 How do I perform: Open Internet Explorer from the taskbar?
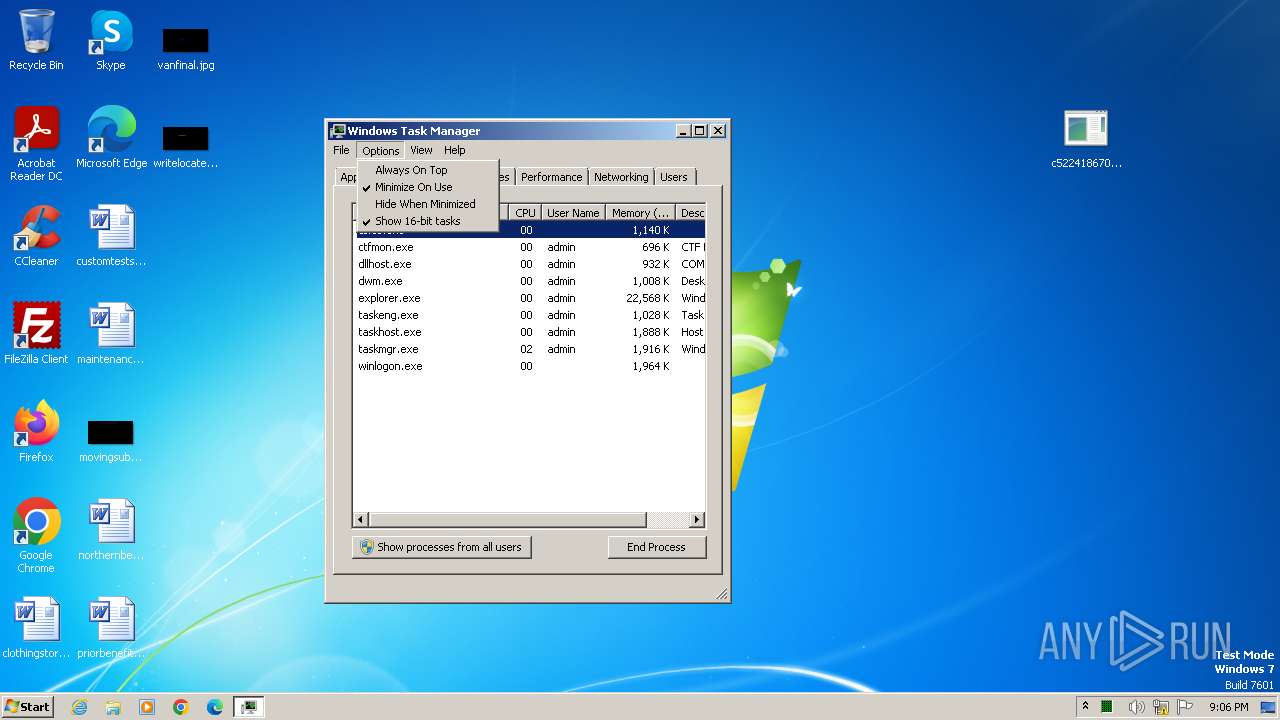(79, 707)
